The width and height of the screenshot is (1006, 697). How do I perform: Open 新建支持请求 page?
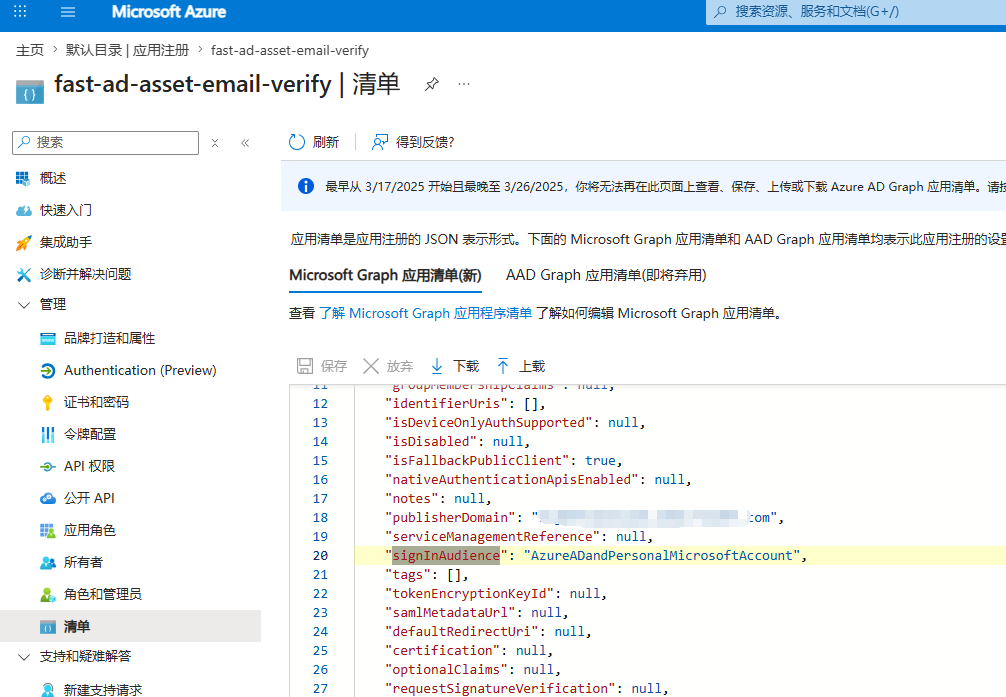103,690
